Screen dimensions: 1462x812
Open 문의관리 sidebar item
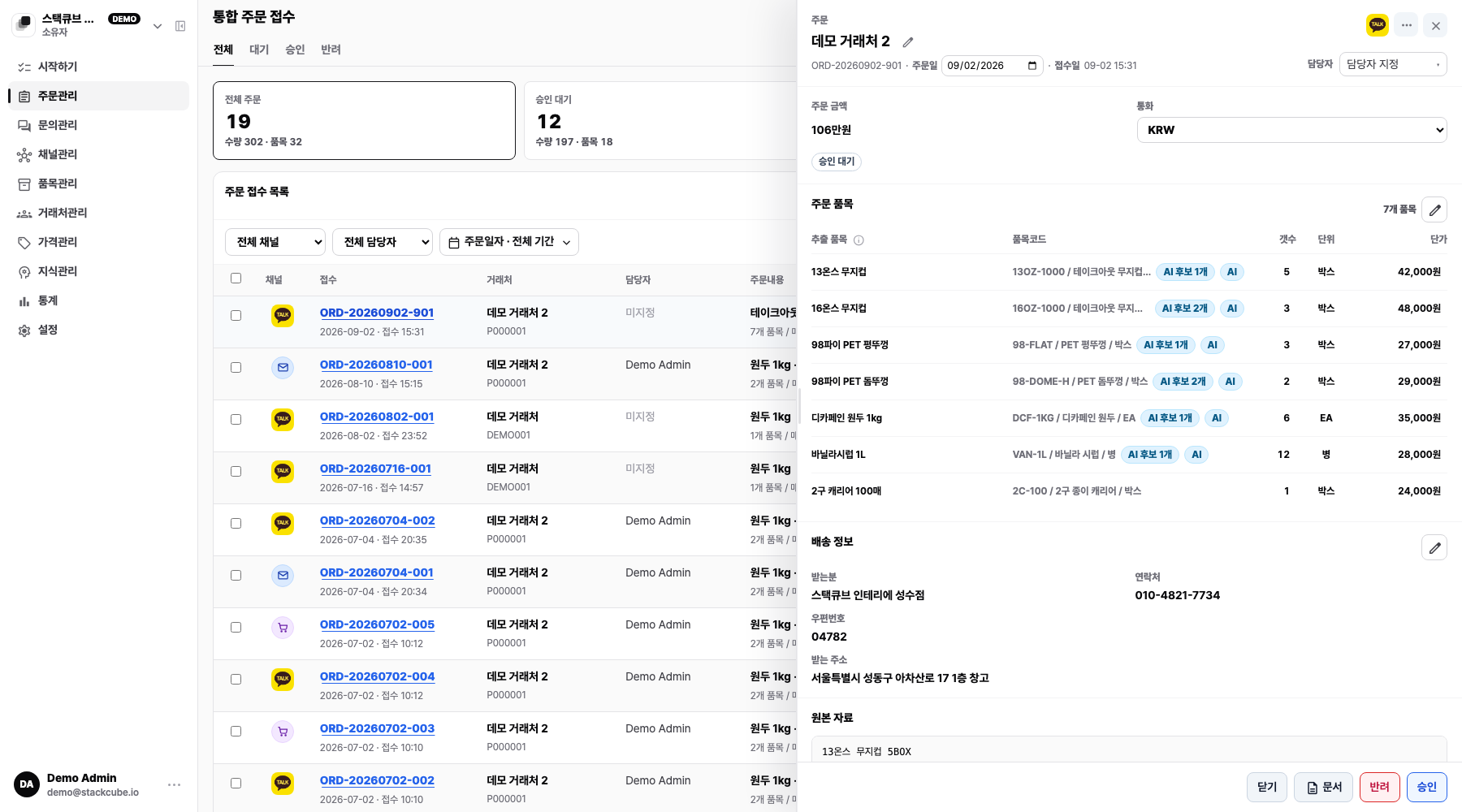tap(99, 125)
